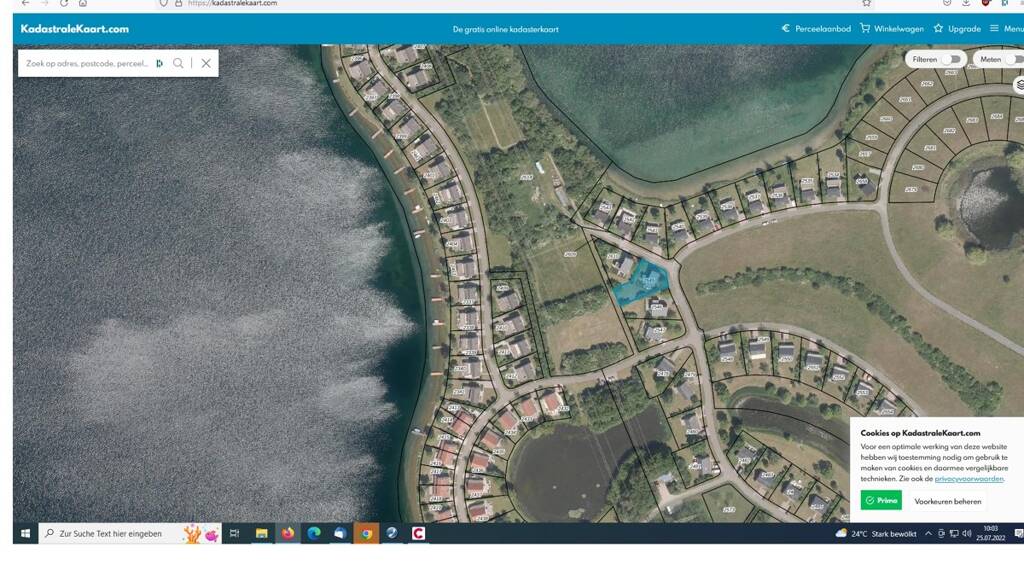Click the address search input field
The width and height of the screenshot is (1024, 576).
pos(88,63)
